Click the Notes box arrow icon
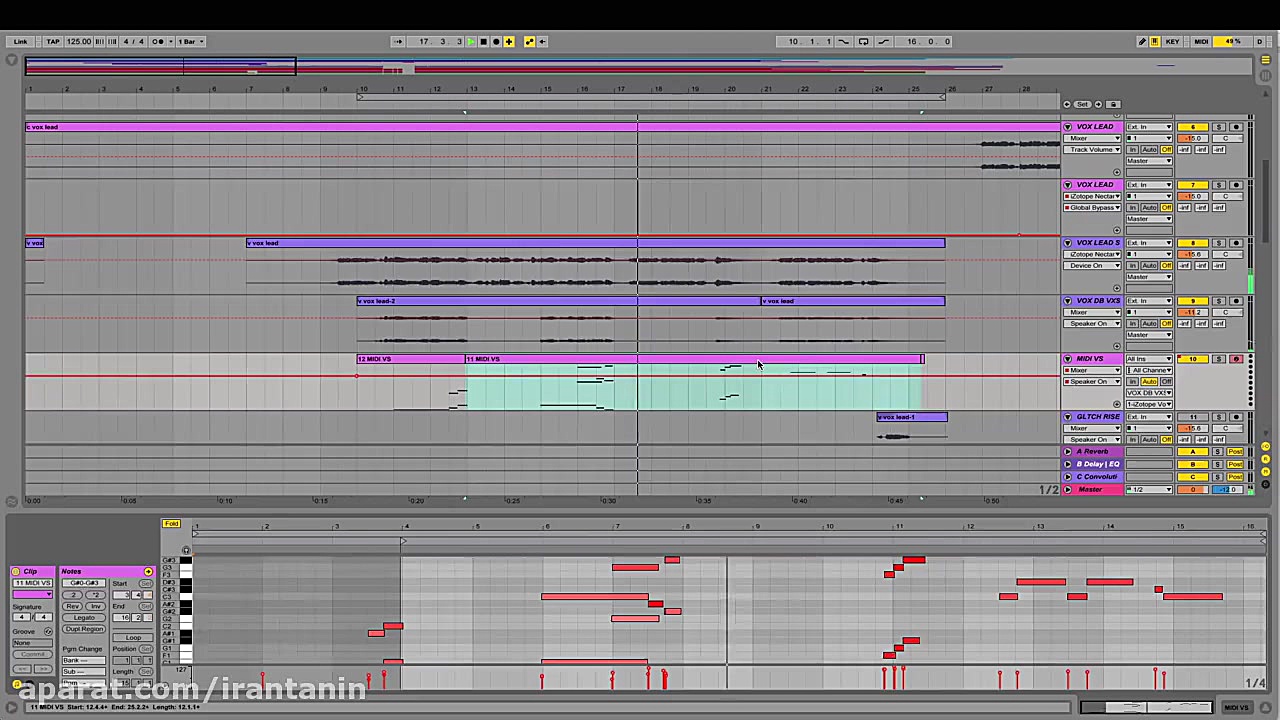This screenshot has height=720, width=1280. click(148, 571)
